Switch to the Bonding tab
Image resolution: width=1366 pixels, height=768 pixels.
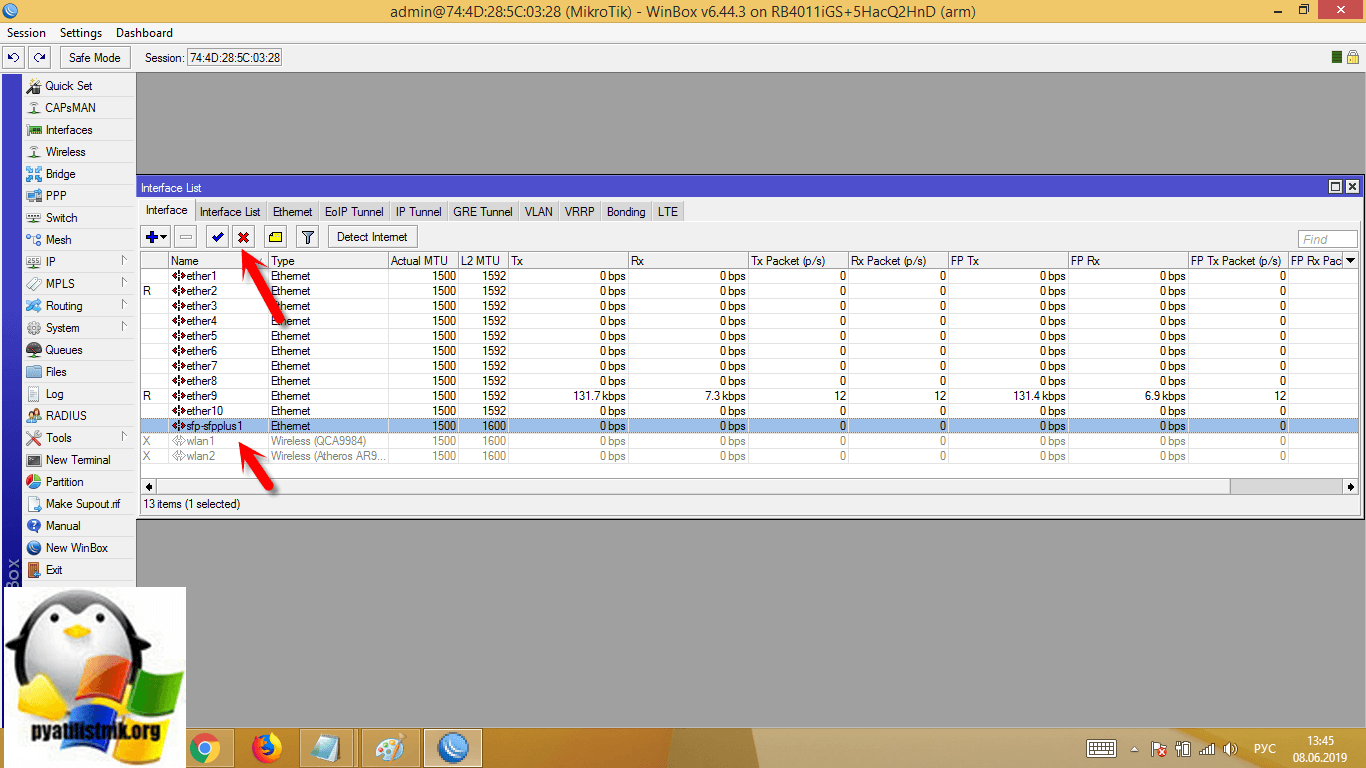(x=626, y=212)
